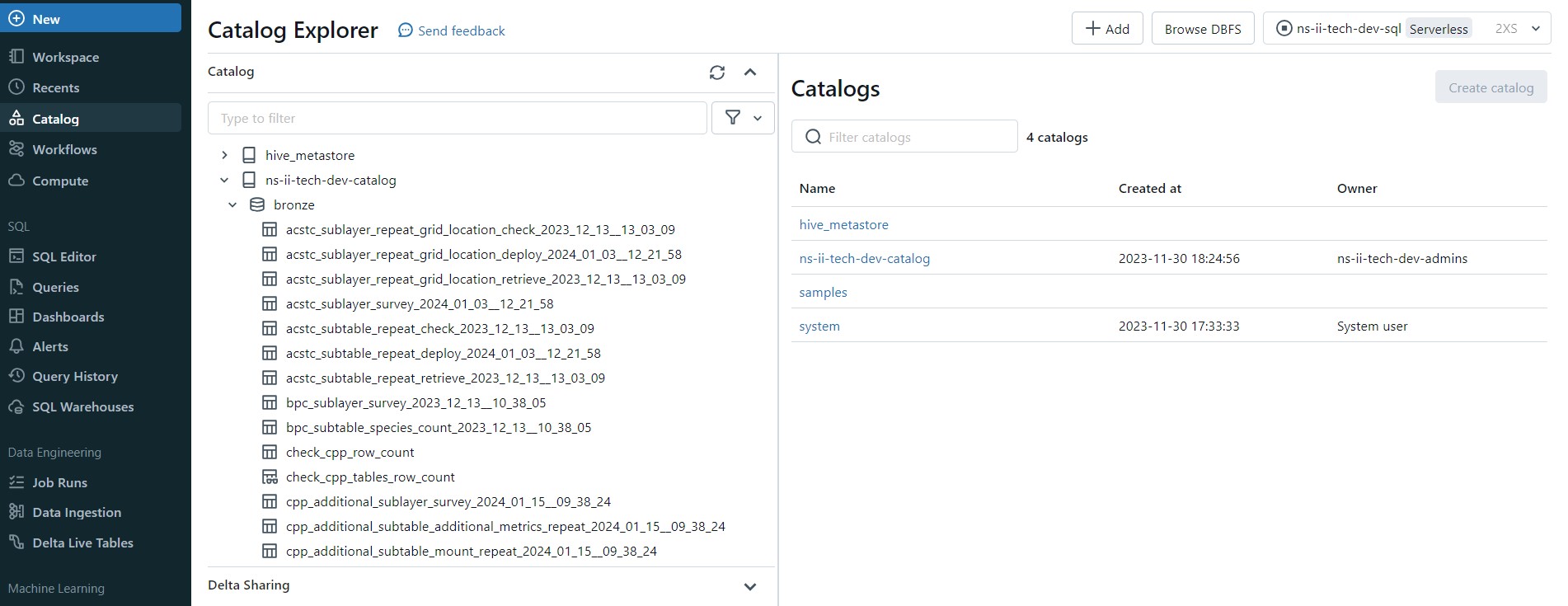Open hive_metastore link in Catalogs table

[x=843, y=224]
